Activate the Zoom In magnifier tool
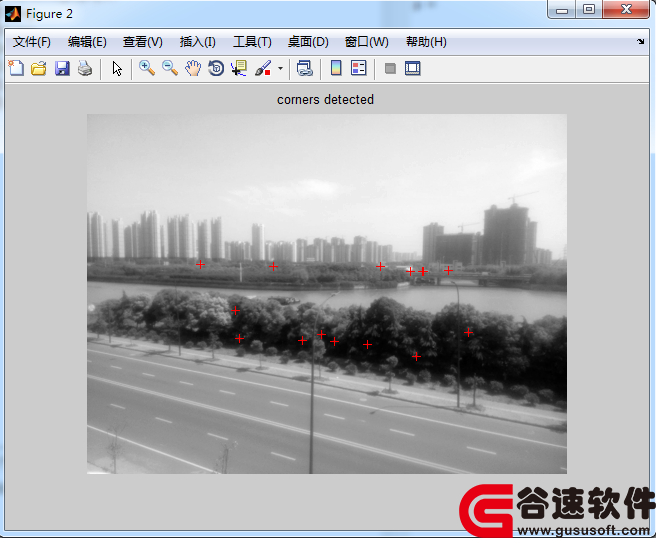This screenshot has width=656, height=538. pos(147,68)
